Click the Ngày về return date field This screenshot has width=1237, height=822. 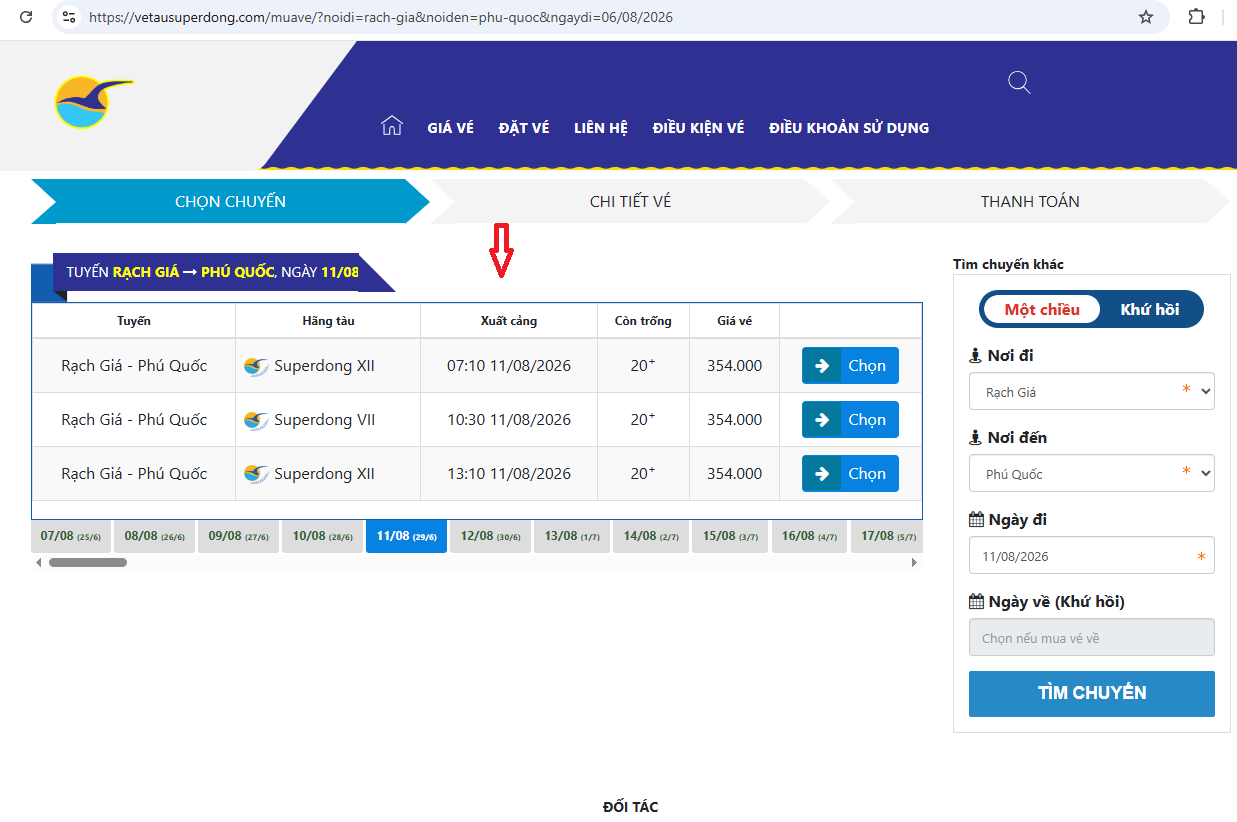point(1091,638)
